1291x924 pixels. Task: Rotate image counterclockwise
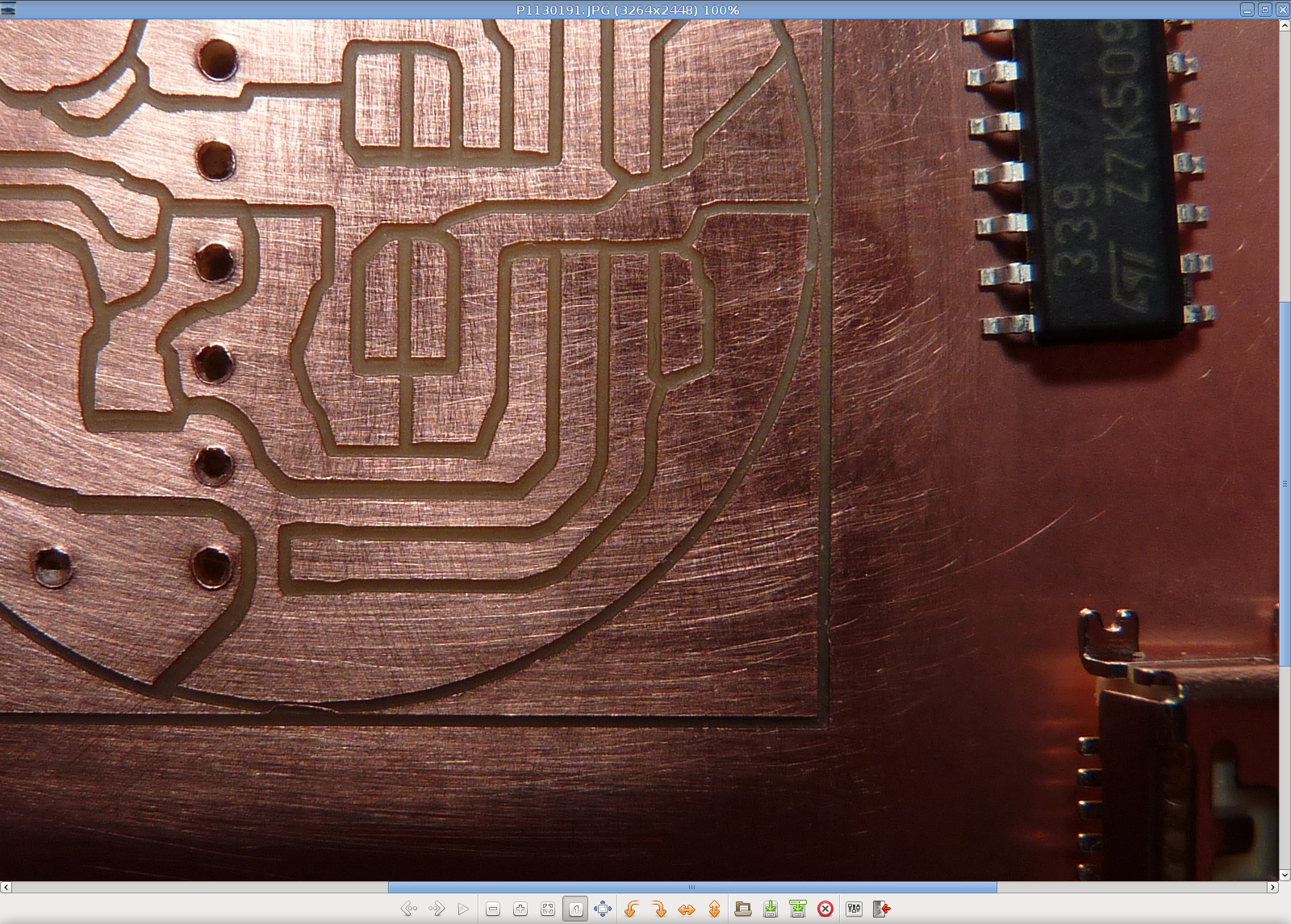coord(632,909)
